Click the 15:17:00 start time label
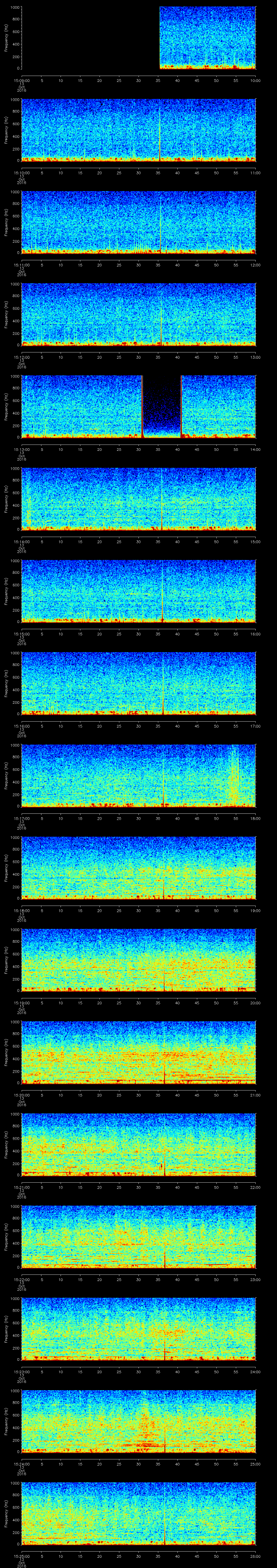This screenshot has width=277, height=1568. 21,818
